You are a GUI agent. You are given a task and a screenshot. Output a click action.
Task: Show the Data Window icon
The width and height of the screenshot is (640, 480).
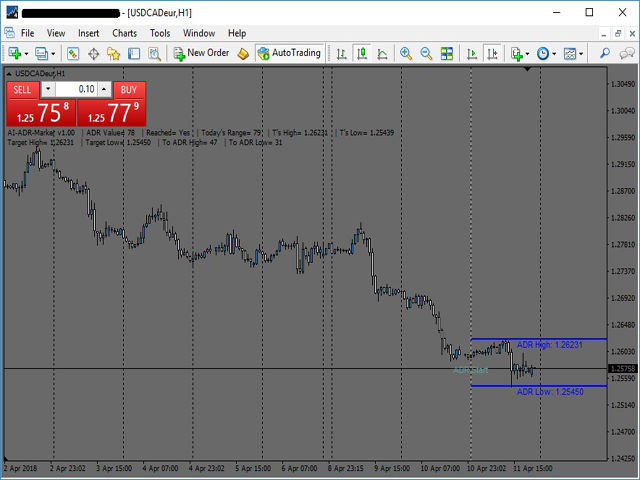pos(94,53)
